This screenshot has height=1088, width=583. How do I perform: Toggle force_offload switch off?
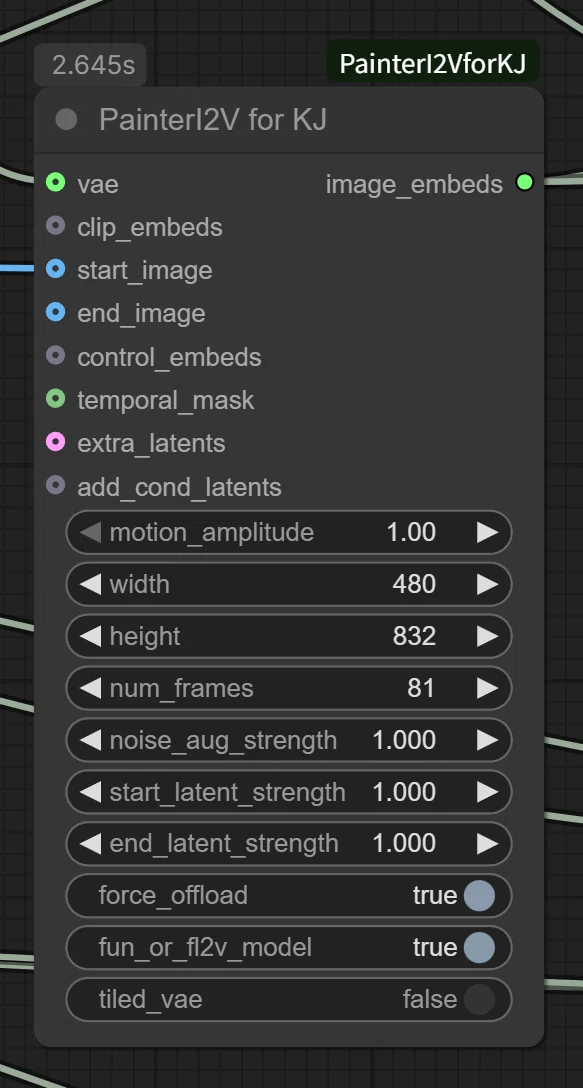pos(479,896)
